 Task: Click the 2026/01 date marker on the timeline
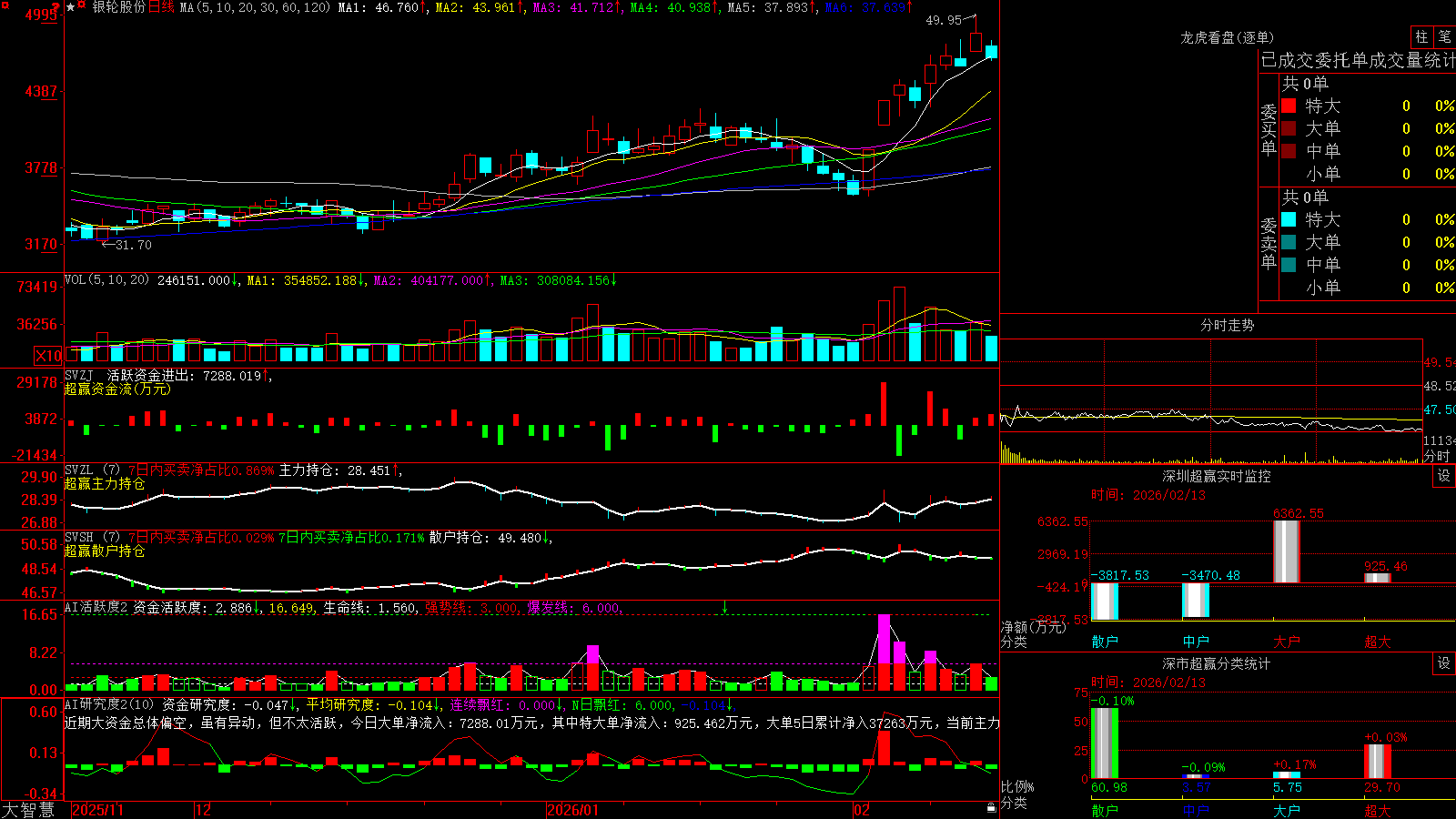click(573, 810)
